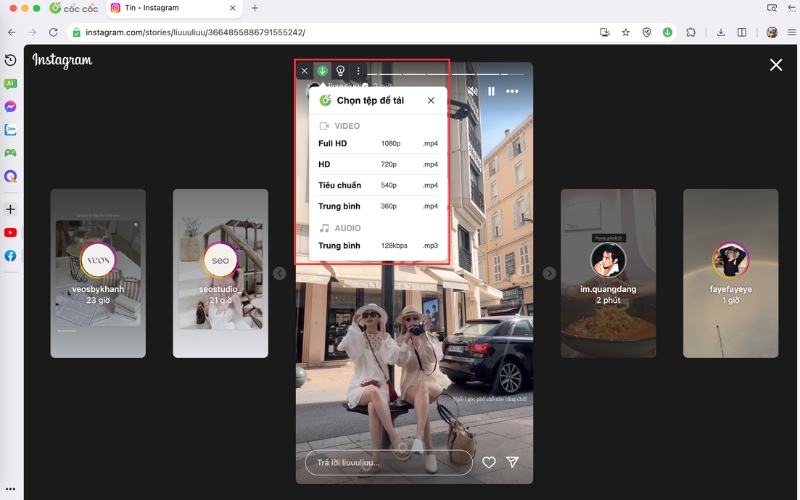Open YouTube from the sidebar
The width and height of the screenshot is (800, 500).
[10, 233]
